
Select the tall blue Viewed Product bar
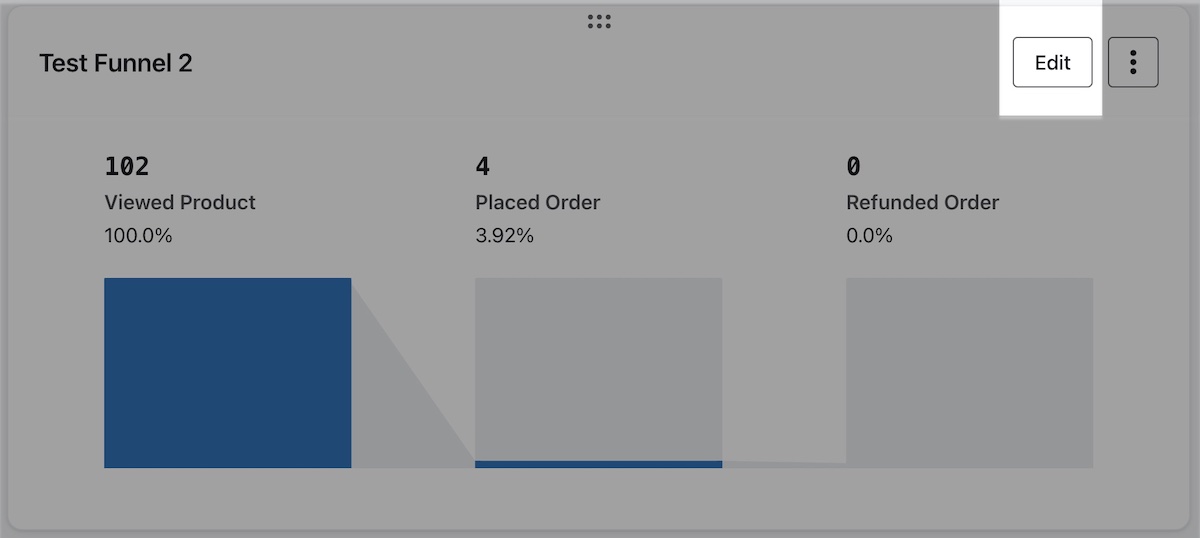pos(227,372)
